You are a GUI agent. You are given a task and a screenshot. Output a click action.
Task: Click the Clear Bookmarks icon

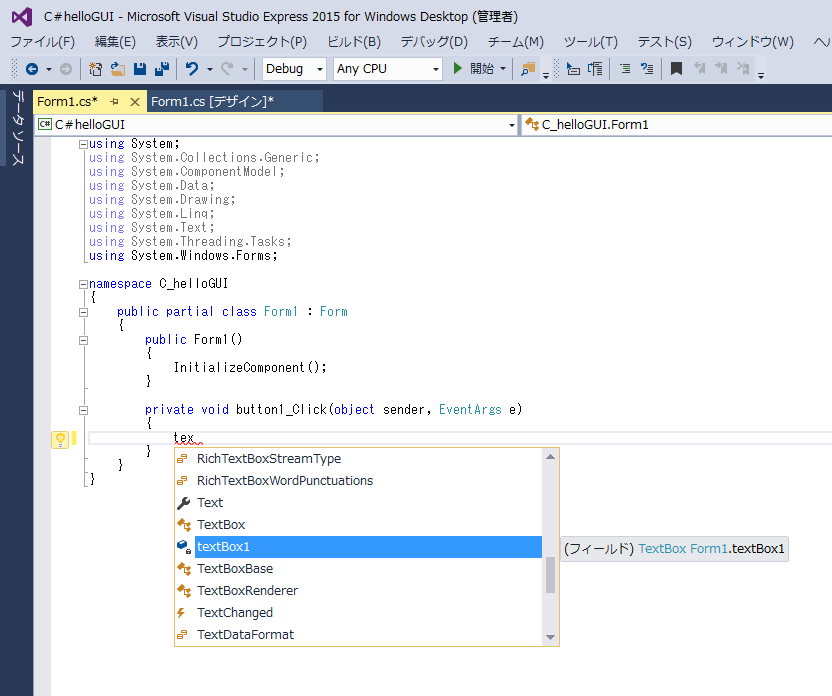click(x=743, y=69)
